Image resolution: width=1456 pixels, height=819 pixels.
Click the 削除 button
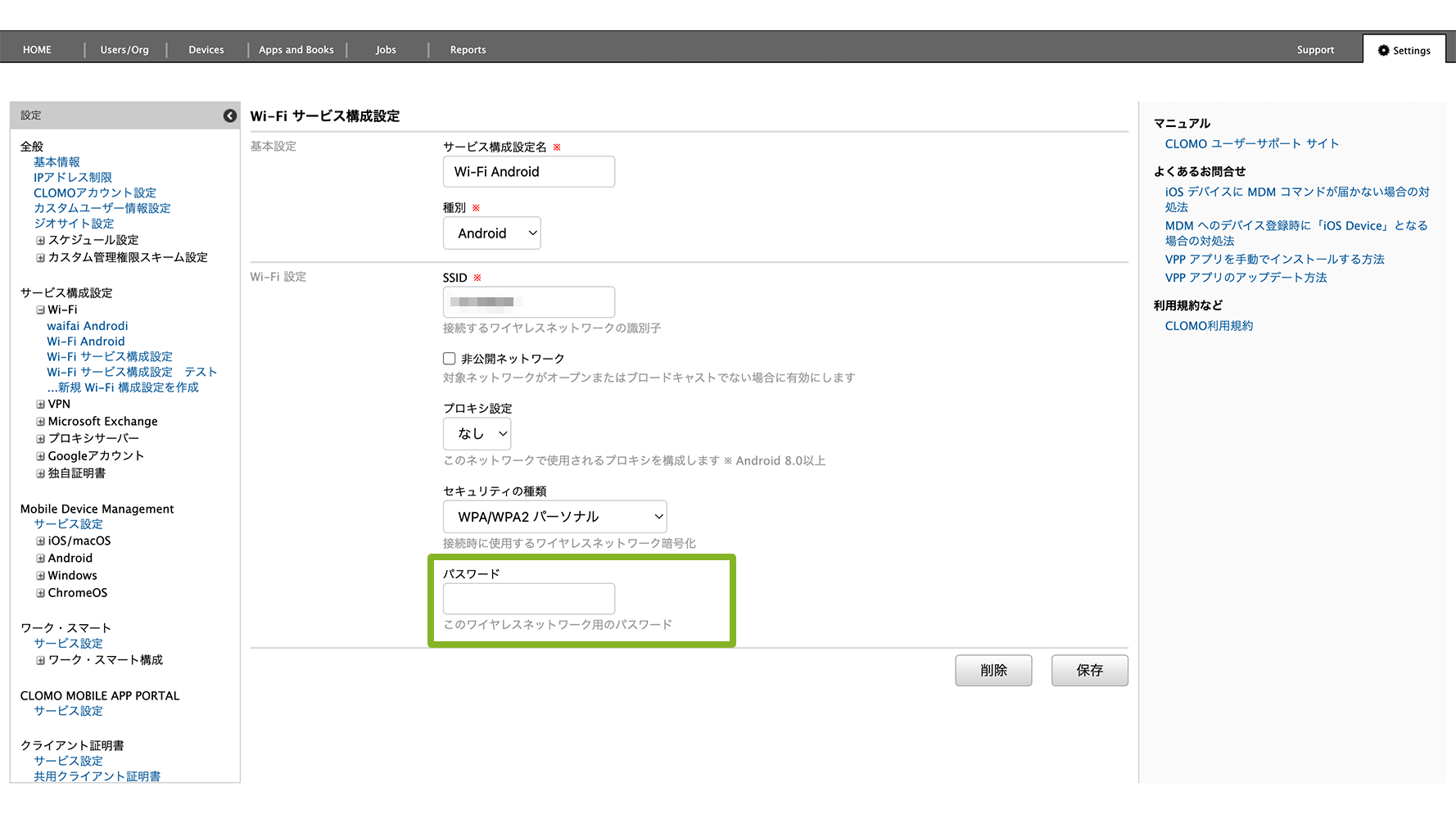993,670
